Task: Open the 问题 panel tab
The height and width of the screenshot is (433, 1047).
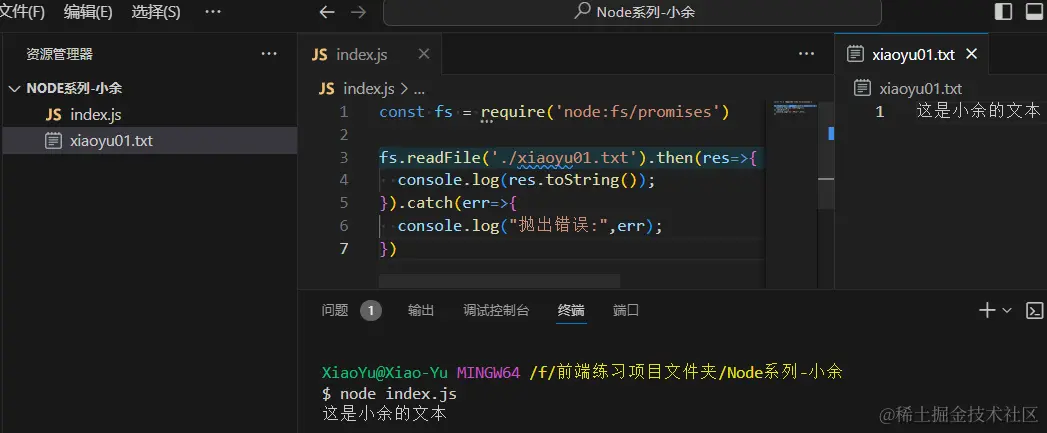Action: 335,310
